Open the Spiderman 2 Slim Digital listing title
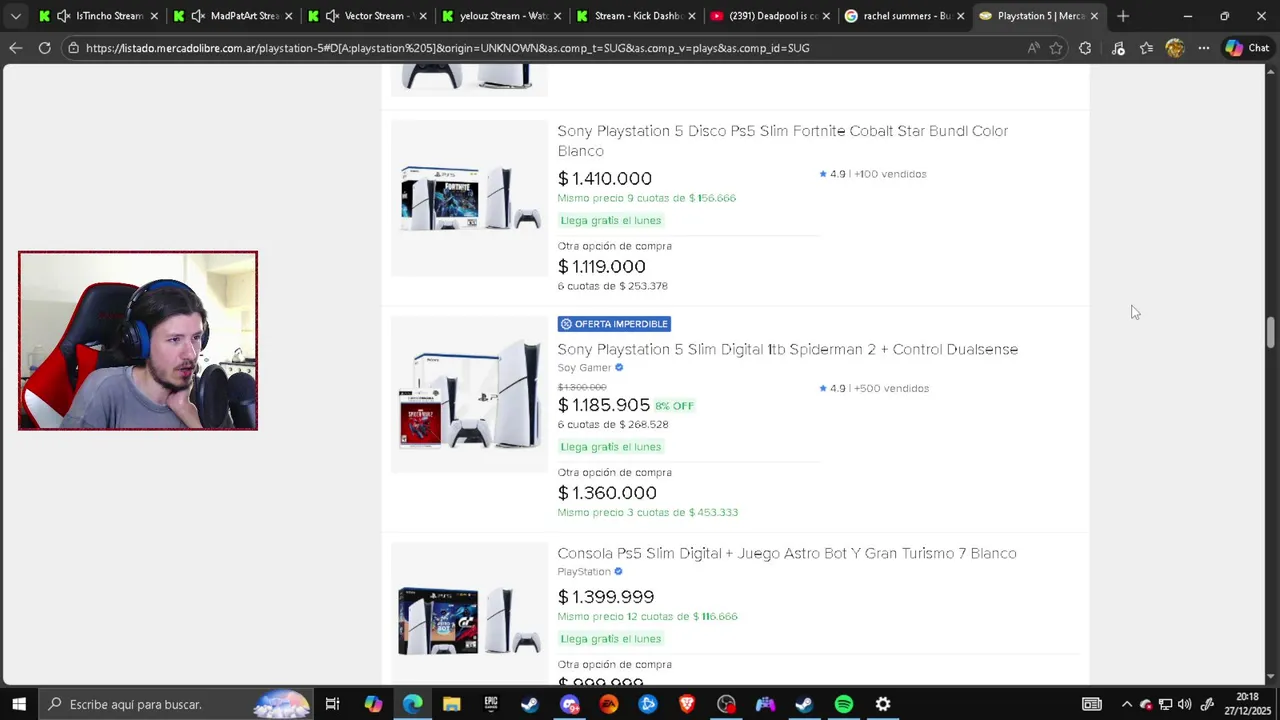Screen dimensions: 1280x720 click(788, 349)
